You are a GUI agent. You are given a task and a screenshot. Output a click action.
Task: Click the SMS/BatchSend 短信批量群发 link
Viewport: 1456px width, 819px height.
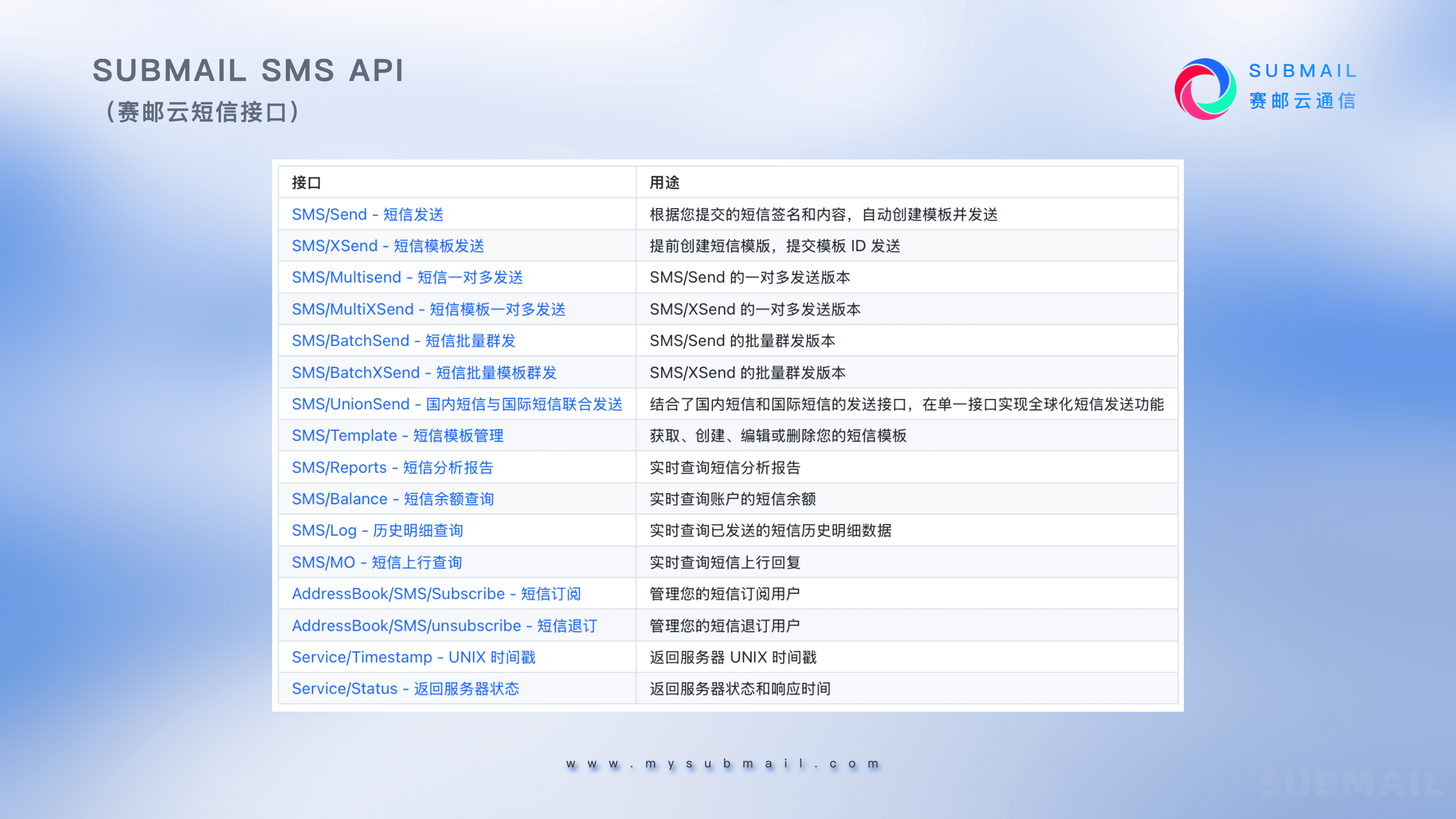point(404,341)
